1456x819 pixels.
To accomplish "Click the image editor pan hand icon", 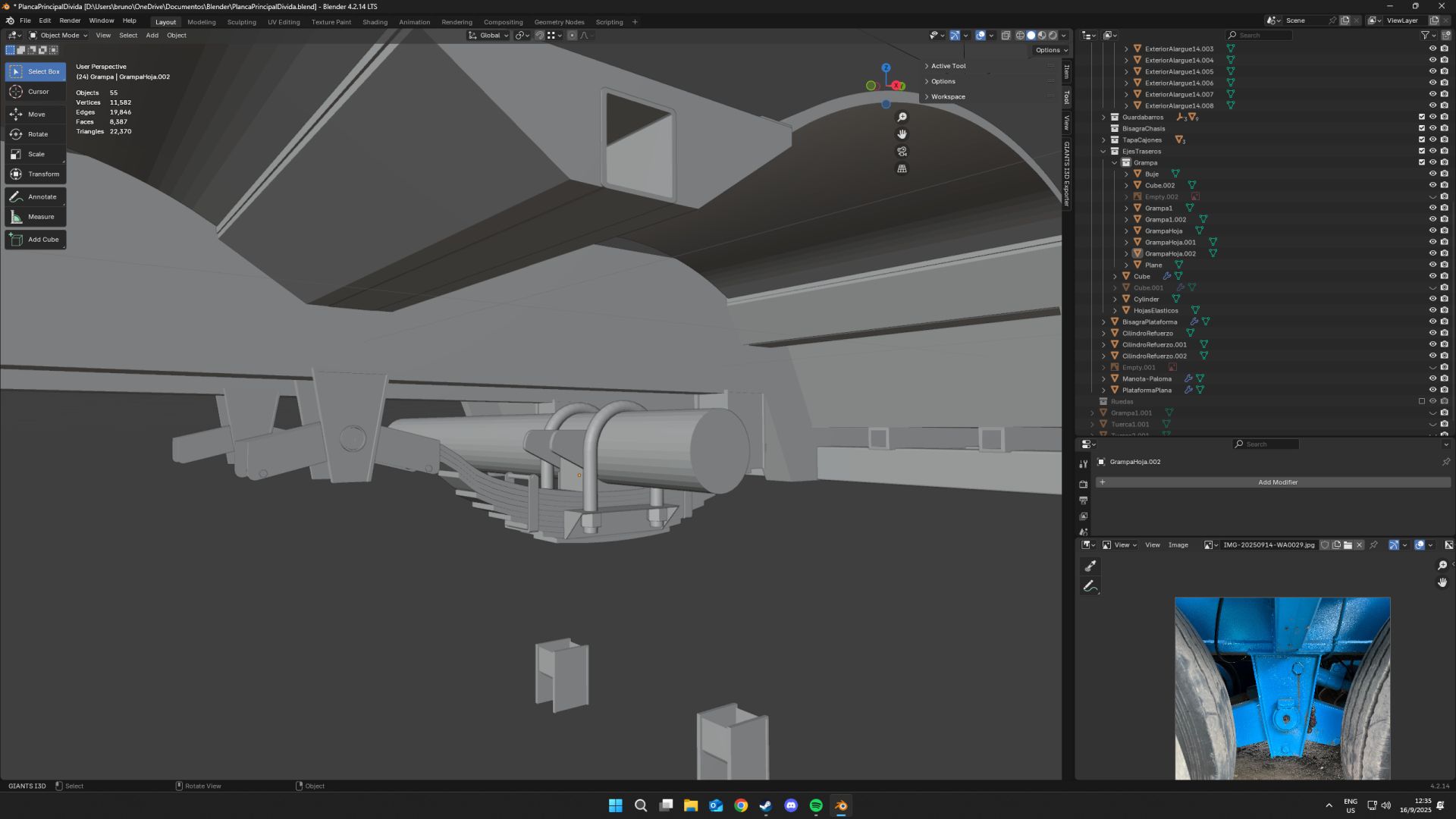I will click(1442, 582).
